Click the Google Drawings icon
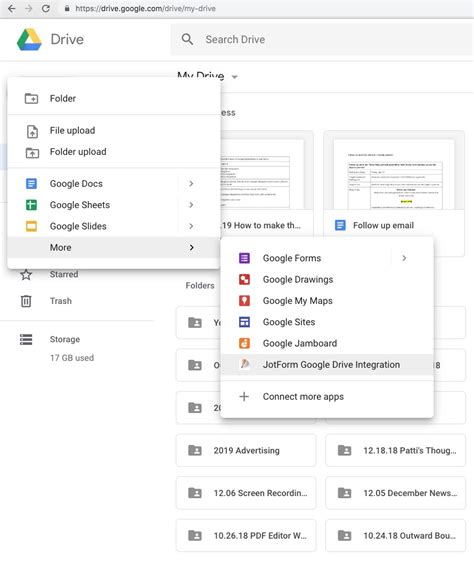The height and width of the screenshot is (561, 474). tap(244, 279)
